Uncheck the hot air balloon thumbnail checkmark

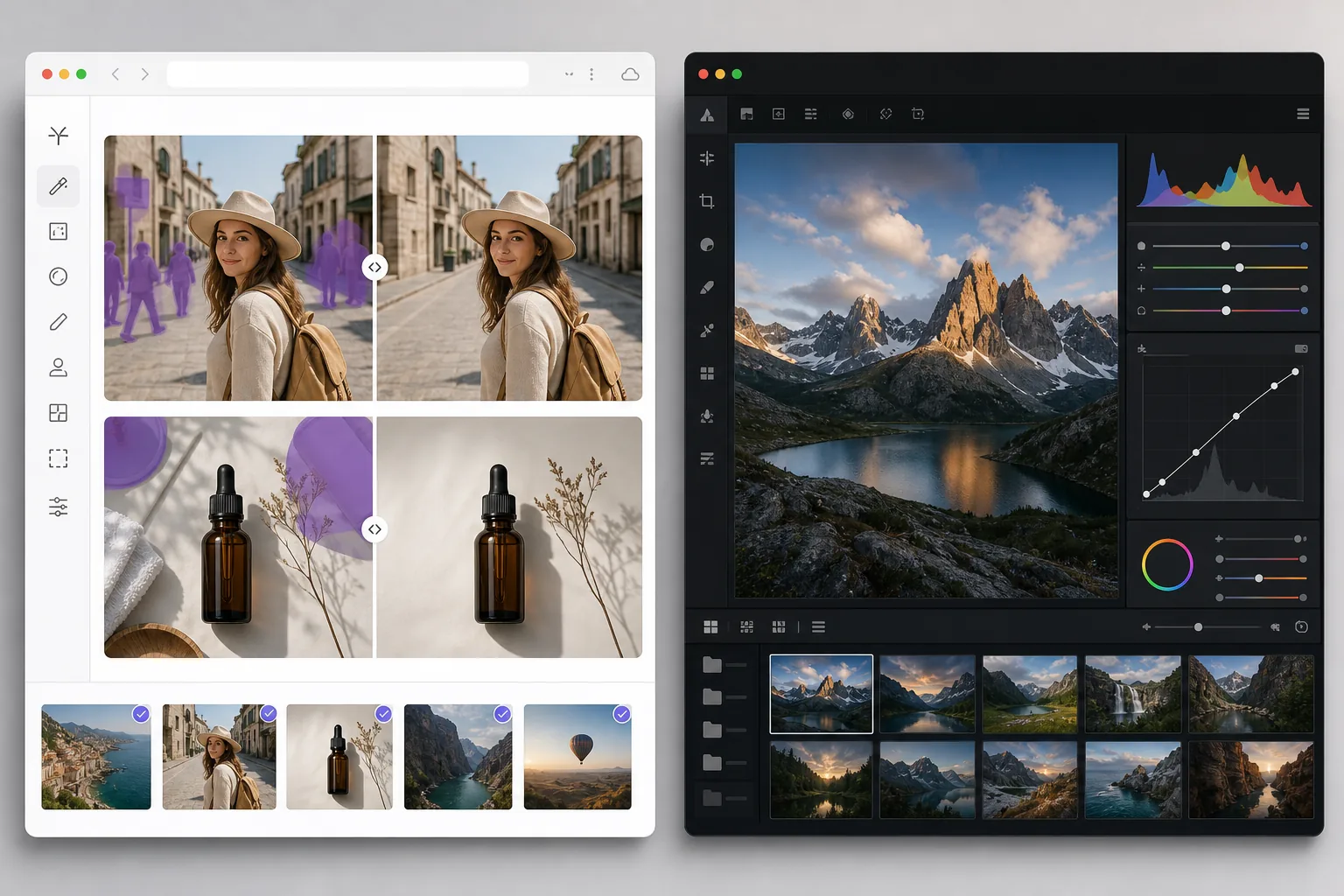click(x=622, y=714)
